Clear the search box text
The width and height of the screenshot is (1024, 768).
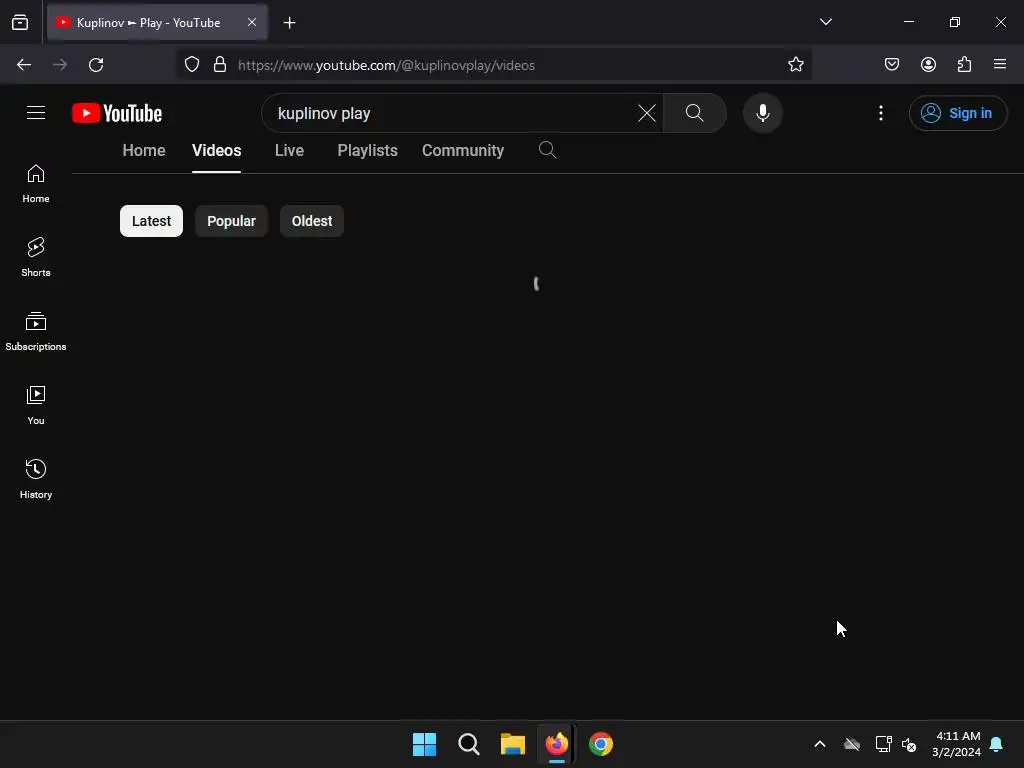[647, 113]
